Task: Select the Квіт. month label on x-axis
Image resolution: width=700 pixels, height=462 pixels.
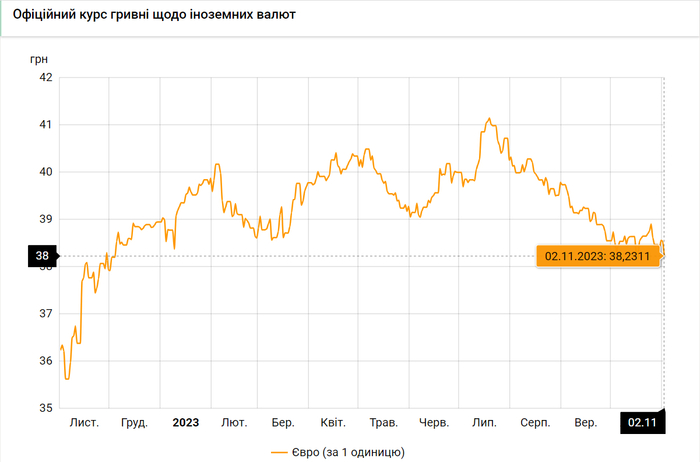Action: click(333, 423)
